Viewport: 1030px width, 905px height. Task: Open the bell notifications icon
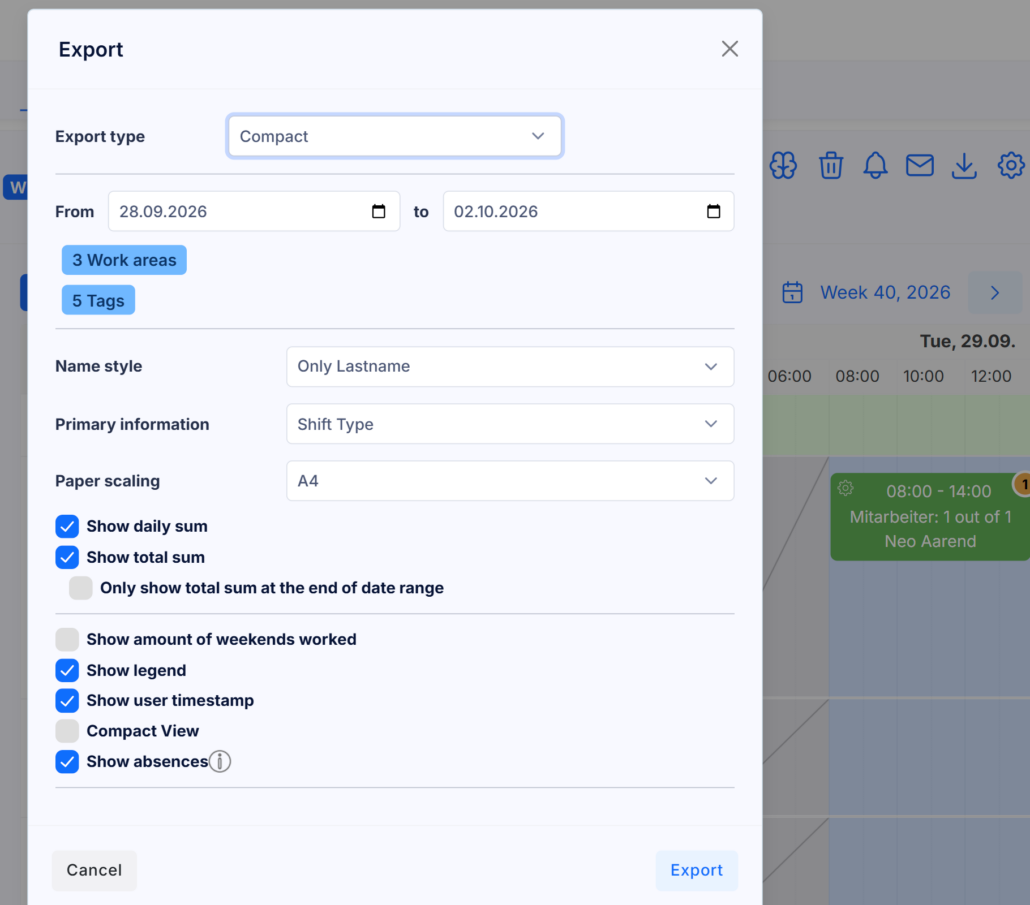875,166
